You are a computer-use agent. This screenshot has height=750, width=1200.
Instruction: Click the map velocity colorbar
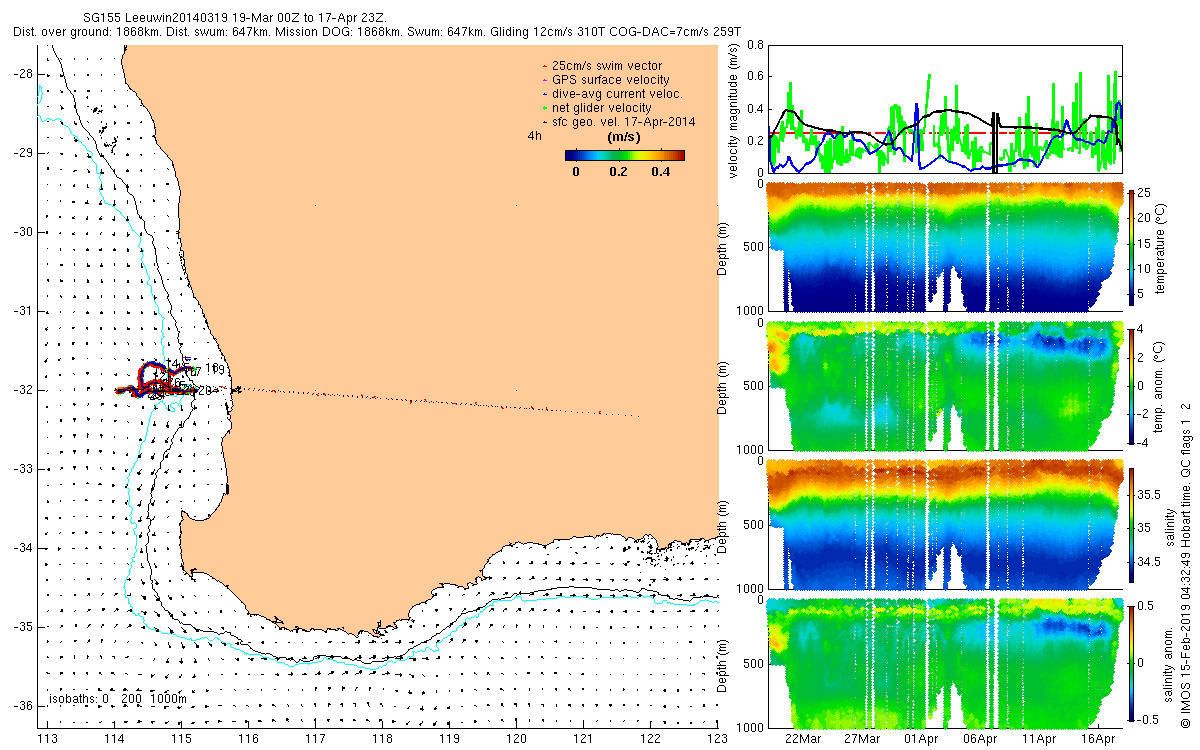tap(625, 155)
